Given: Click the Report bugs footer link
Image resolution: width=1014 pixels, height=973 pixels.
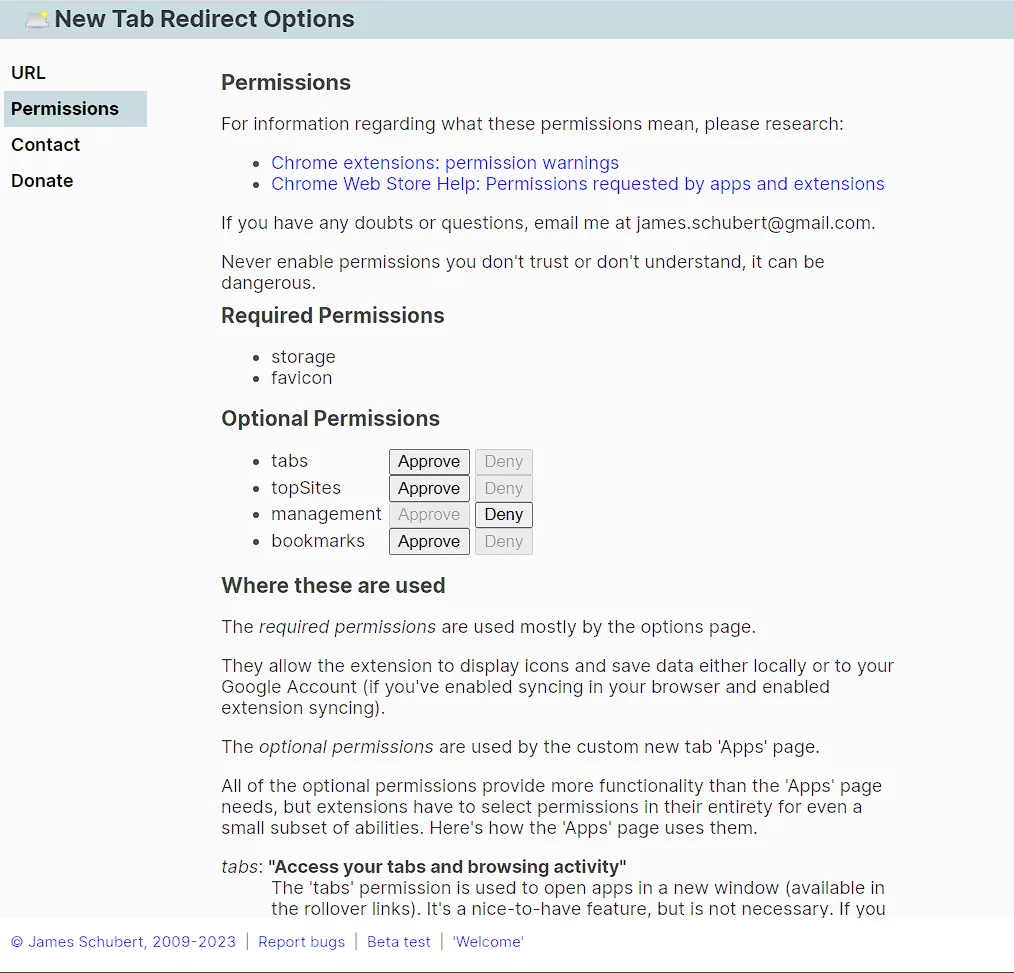Looking at the screenshot, I should coord(301,942).
